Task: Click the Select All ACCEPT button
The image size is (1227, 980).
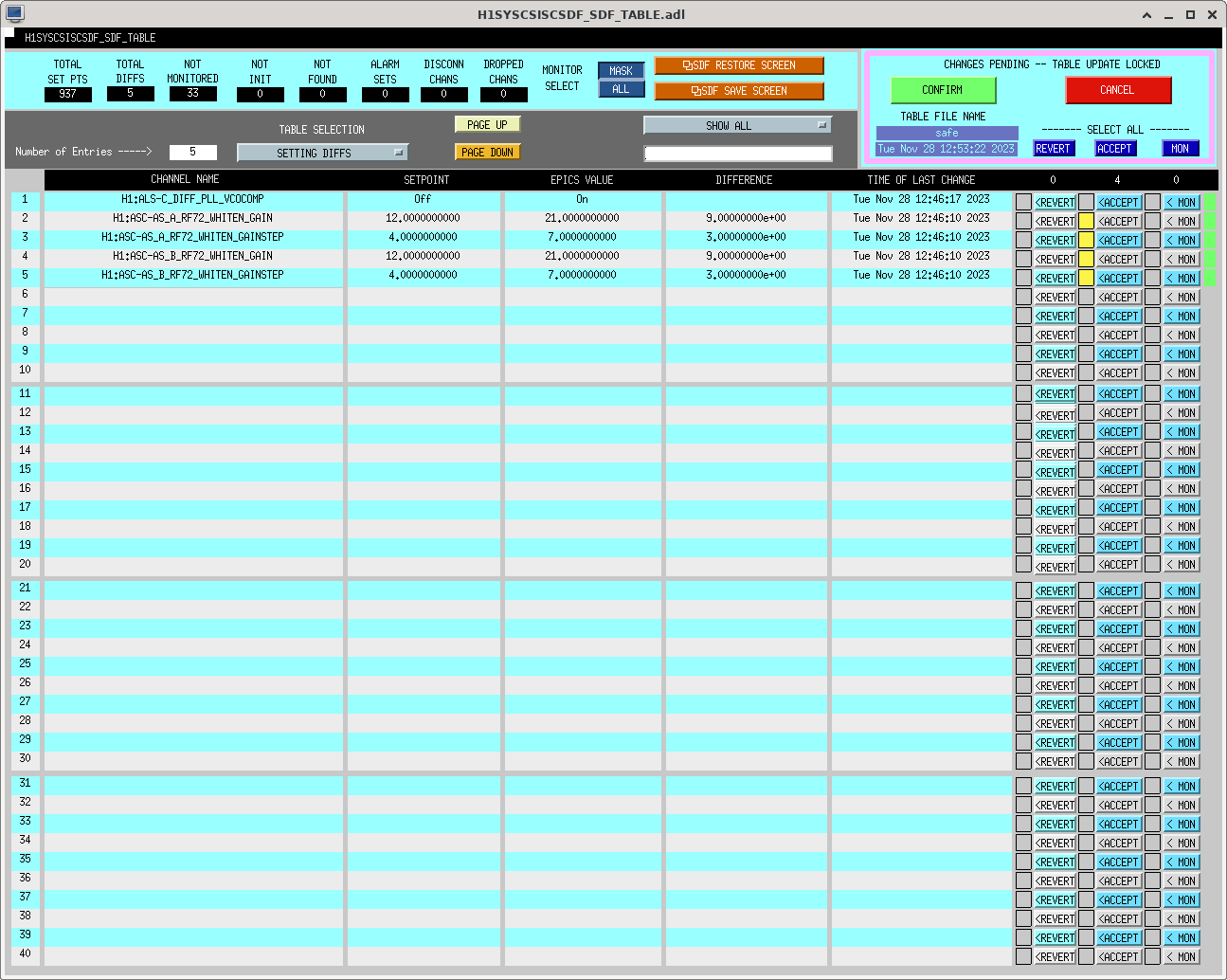Action: (x=1115, y=149)
